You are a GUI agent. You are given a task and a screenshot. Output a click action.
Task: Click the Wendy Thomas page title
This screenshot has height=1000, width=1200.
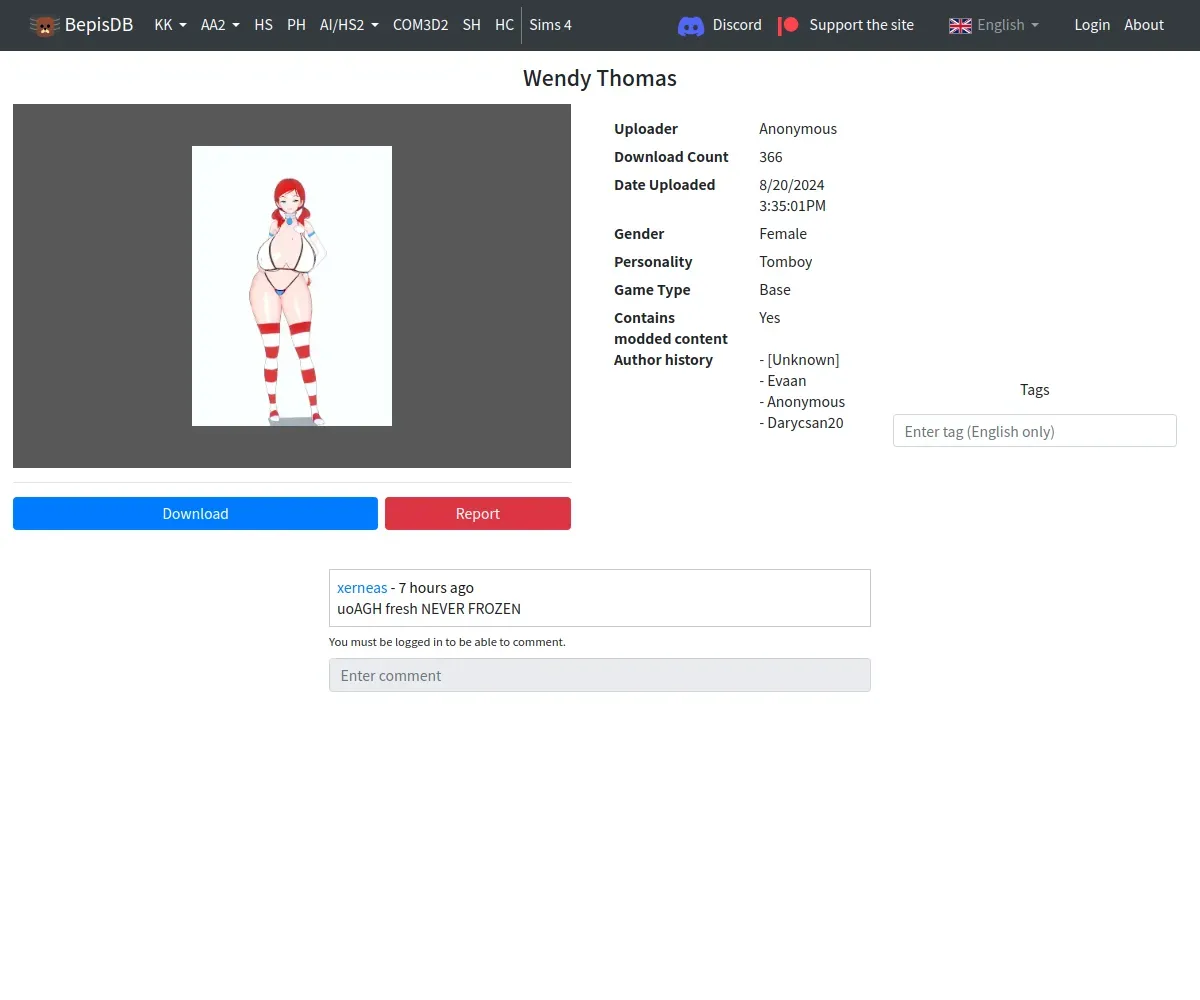pyautogui.click(x=600, y=78)
